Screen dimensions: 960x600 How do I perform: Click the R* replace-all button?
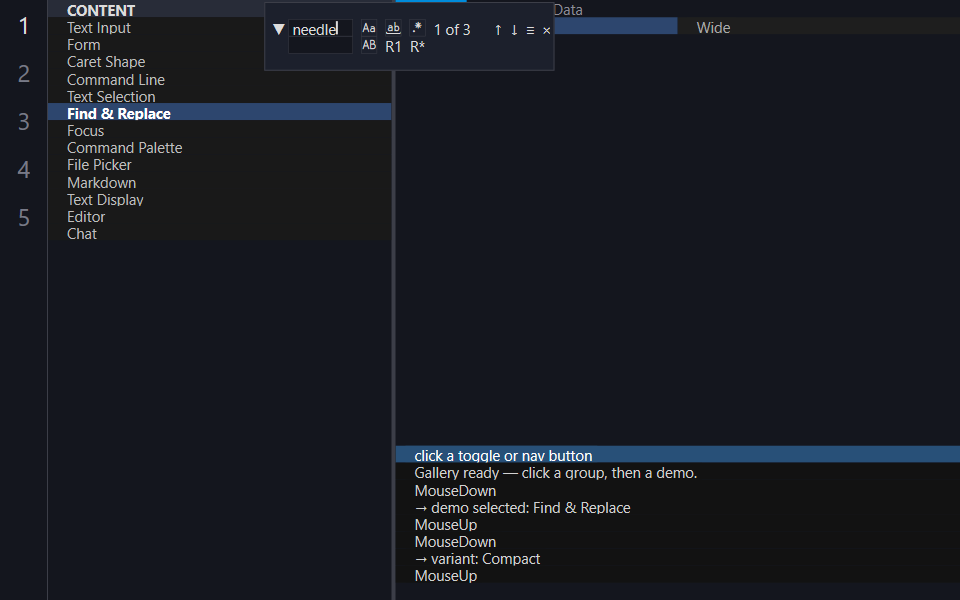(418, 47)
